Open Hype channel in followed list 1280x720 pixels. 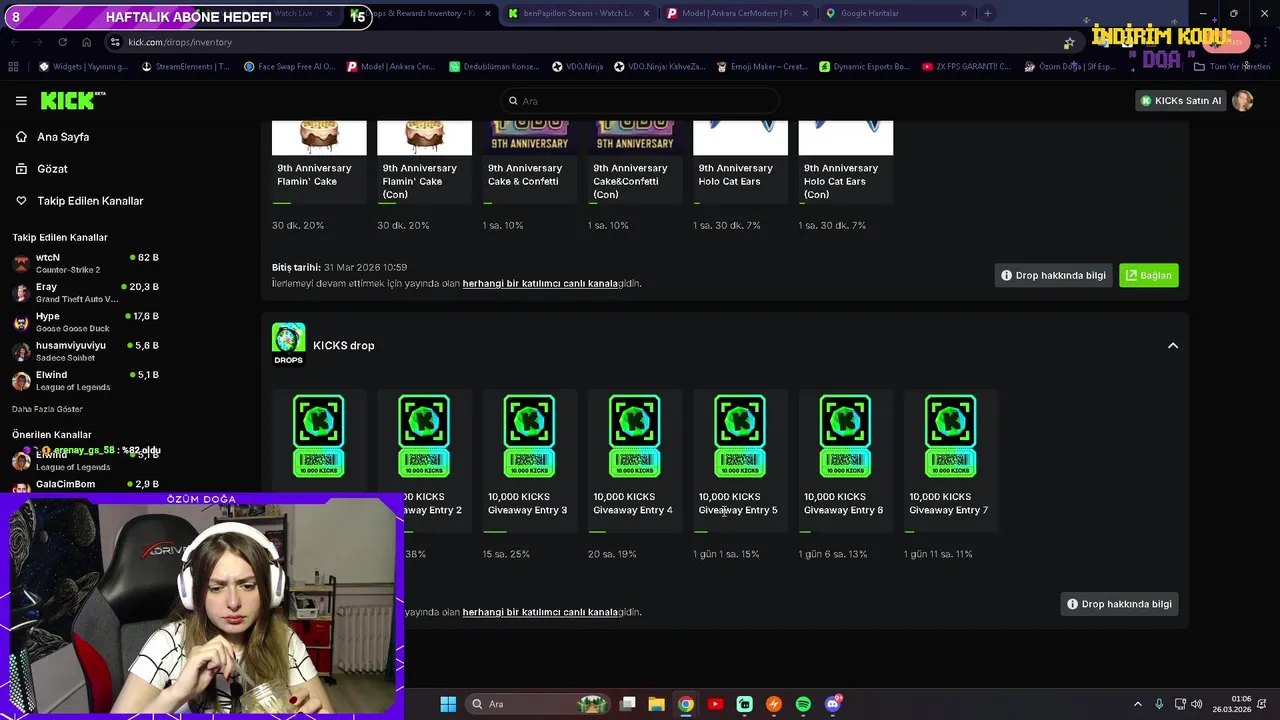(85, 322)
